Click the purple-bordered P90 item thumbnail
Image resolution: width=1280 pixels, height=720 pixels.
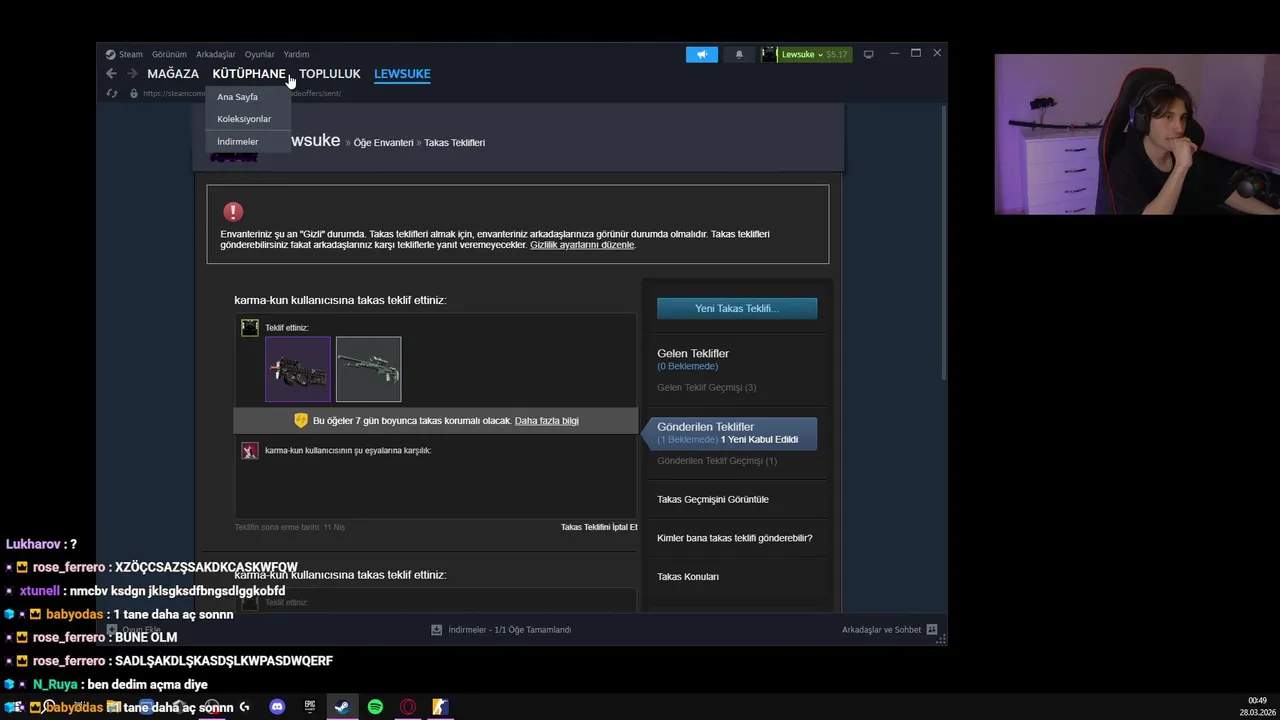coord(298,369)
